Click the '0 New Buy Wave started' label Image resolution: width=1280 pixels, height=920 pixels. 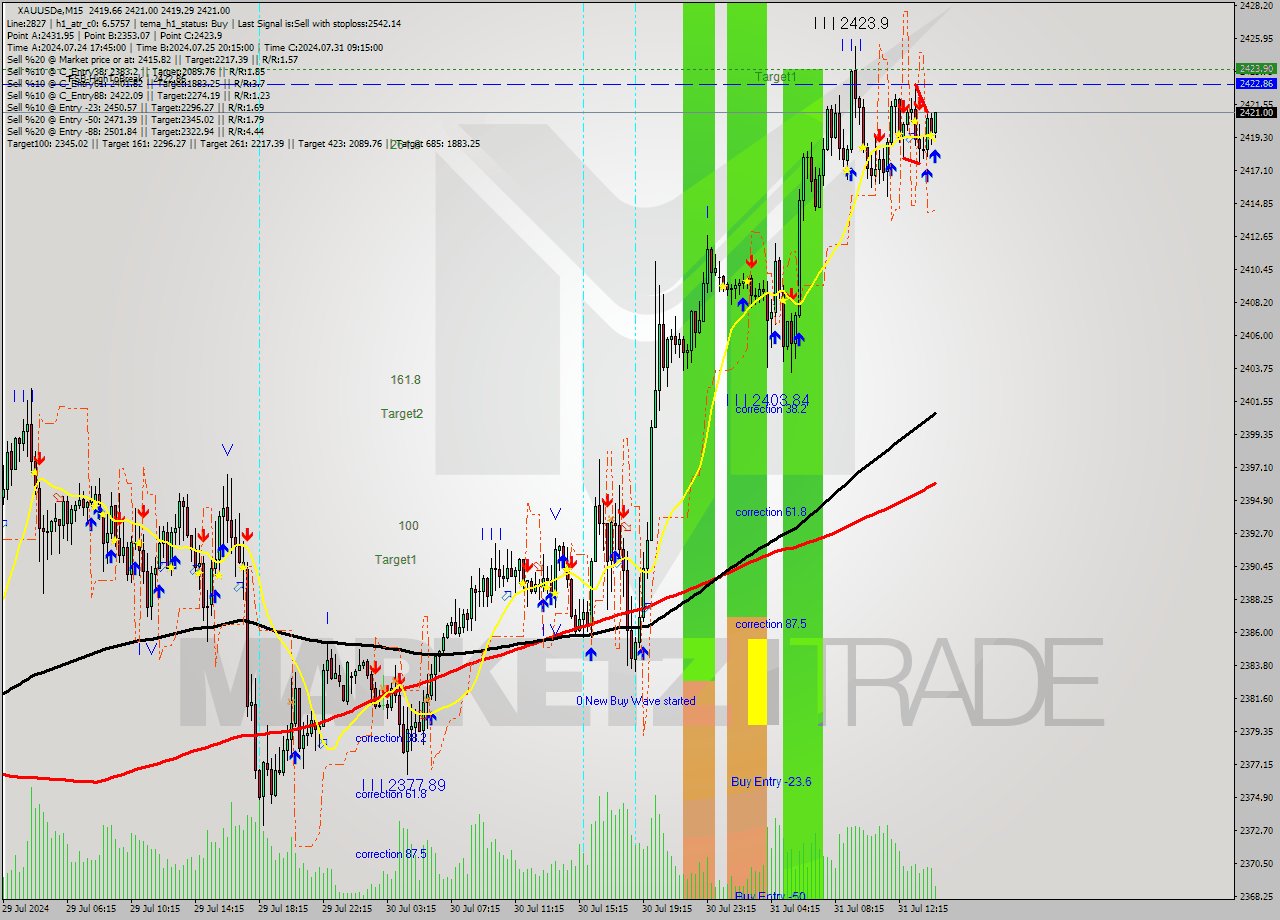tap(636, 701)
